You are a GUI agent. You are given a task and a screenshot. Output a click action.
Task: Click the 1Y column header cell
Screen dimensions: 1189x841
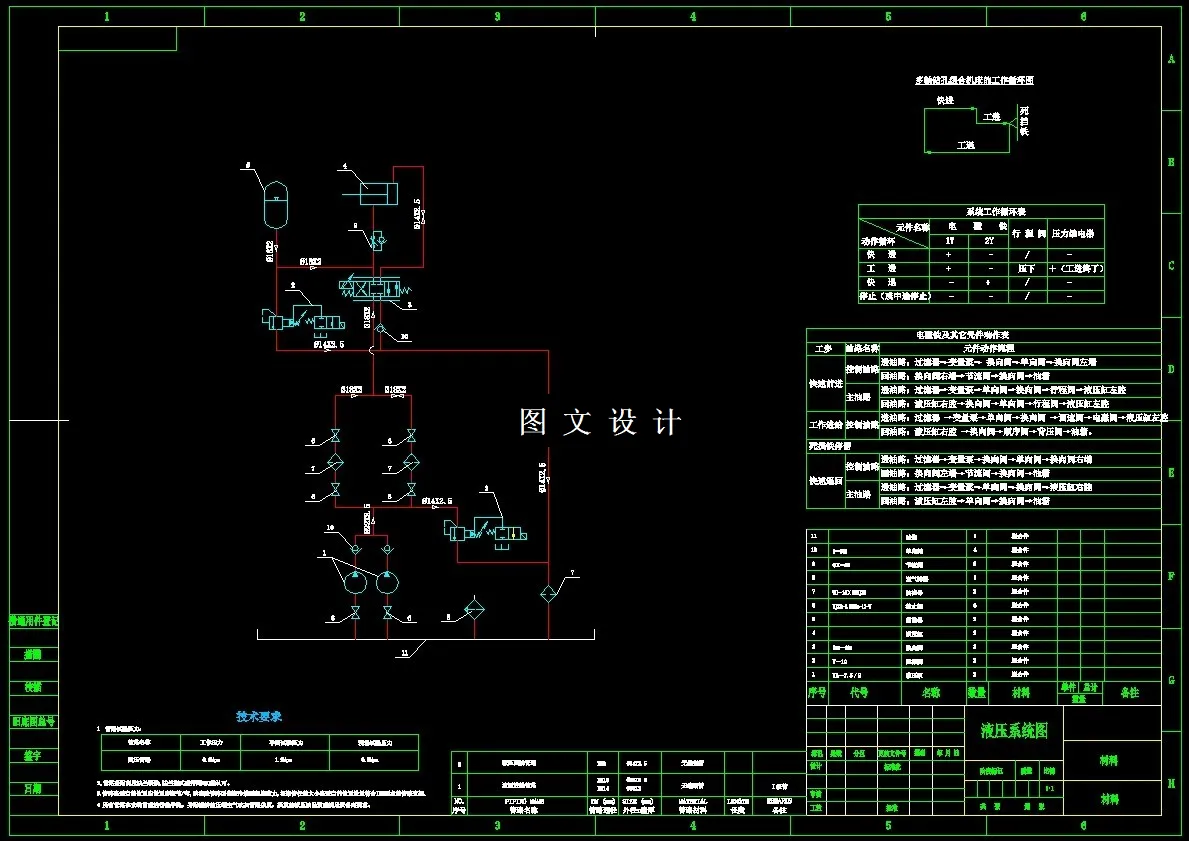coord(949,240)
